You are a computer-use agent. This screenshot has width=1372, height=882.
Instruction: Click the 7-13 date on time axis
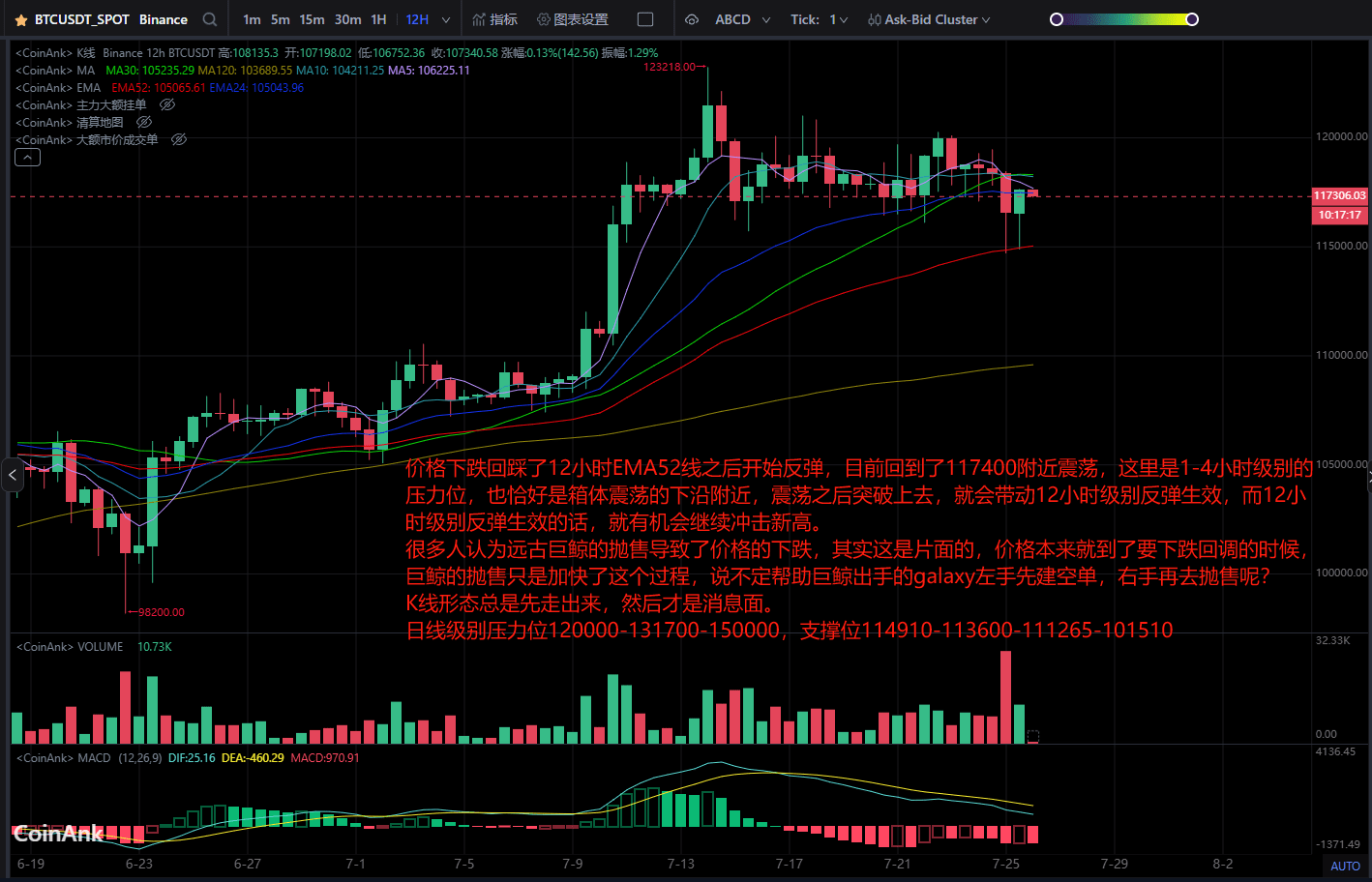tap(681, 864)
